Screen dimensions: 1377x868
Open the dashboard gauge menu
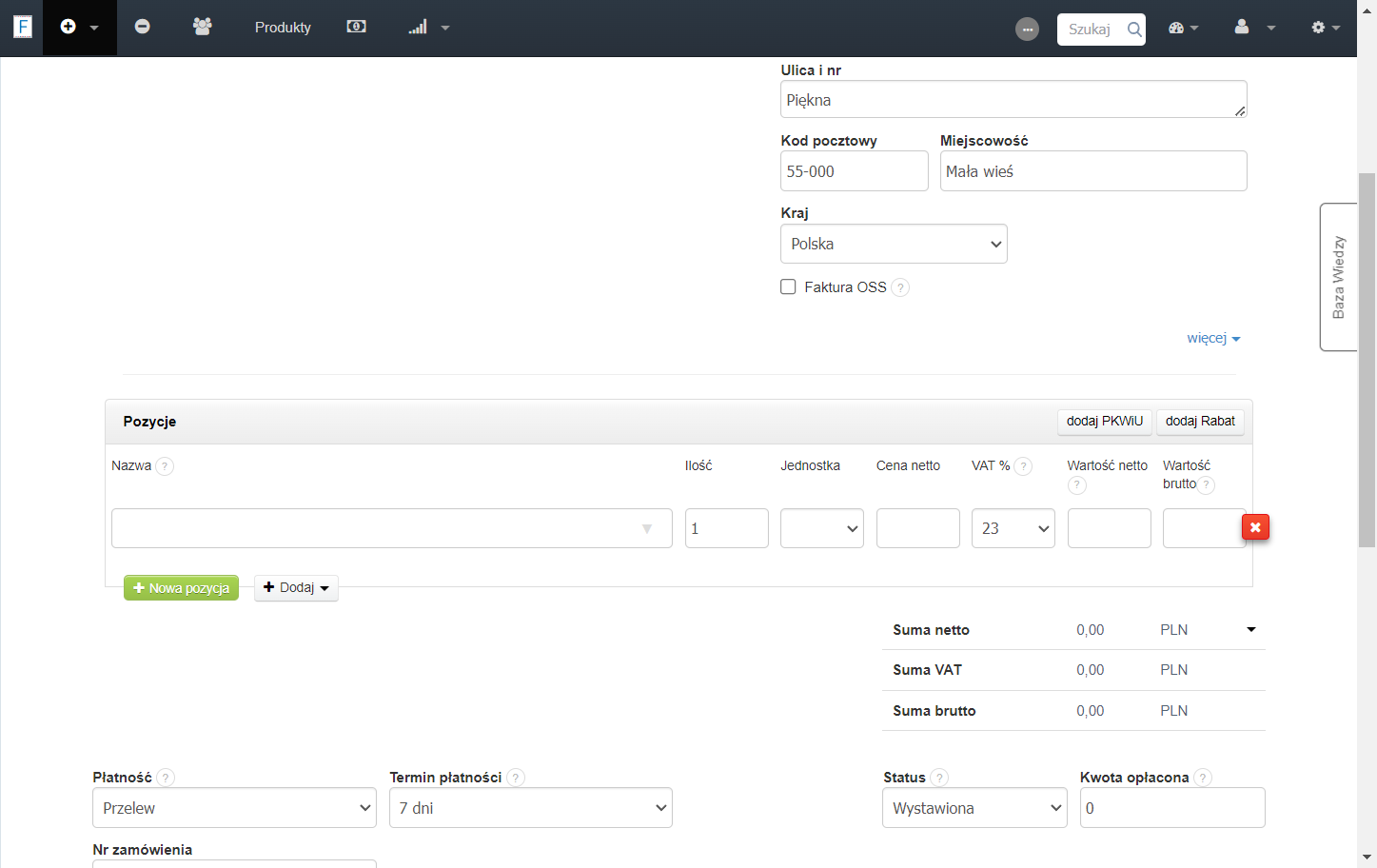click(1183, 28)
